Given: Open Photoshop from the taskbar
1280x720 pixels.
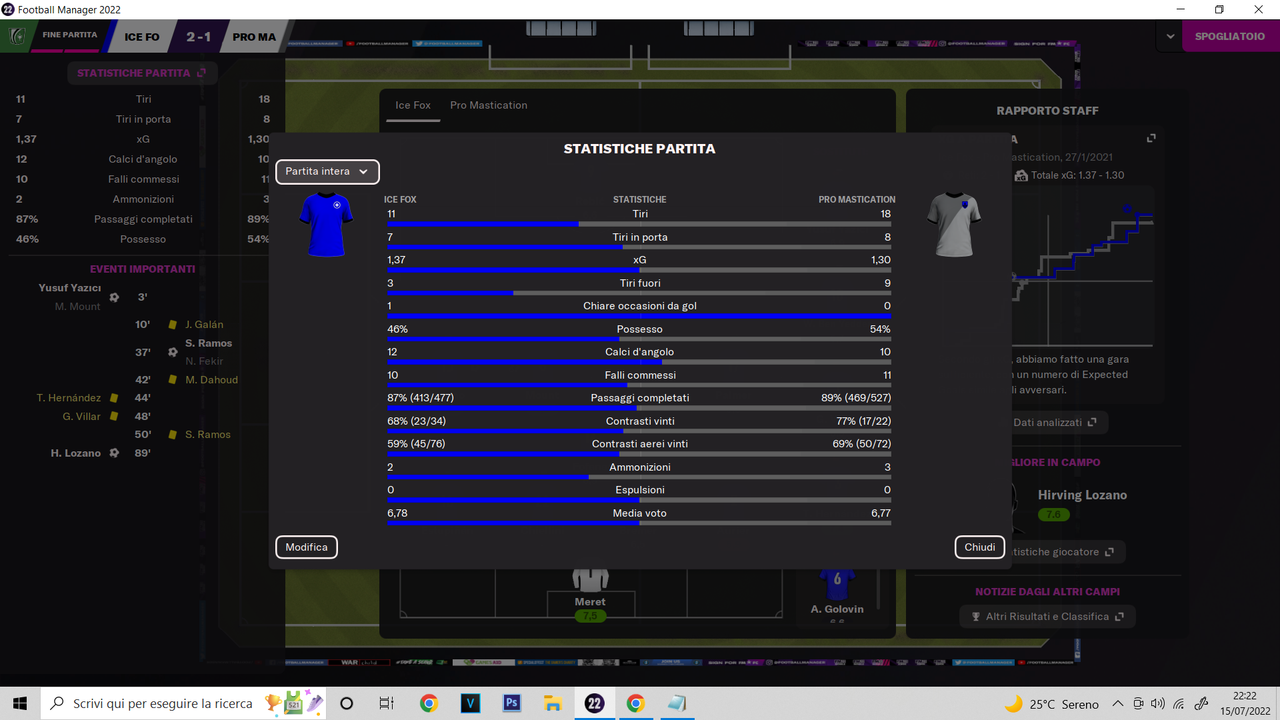Looking at the screenshot, I should [511, 704].
